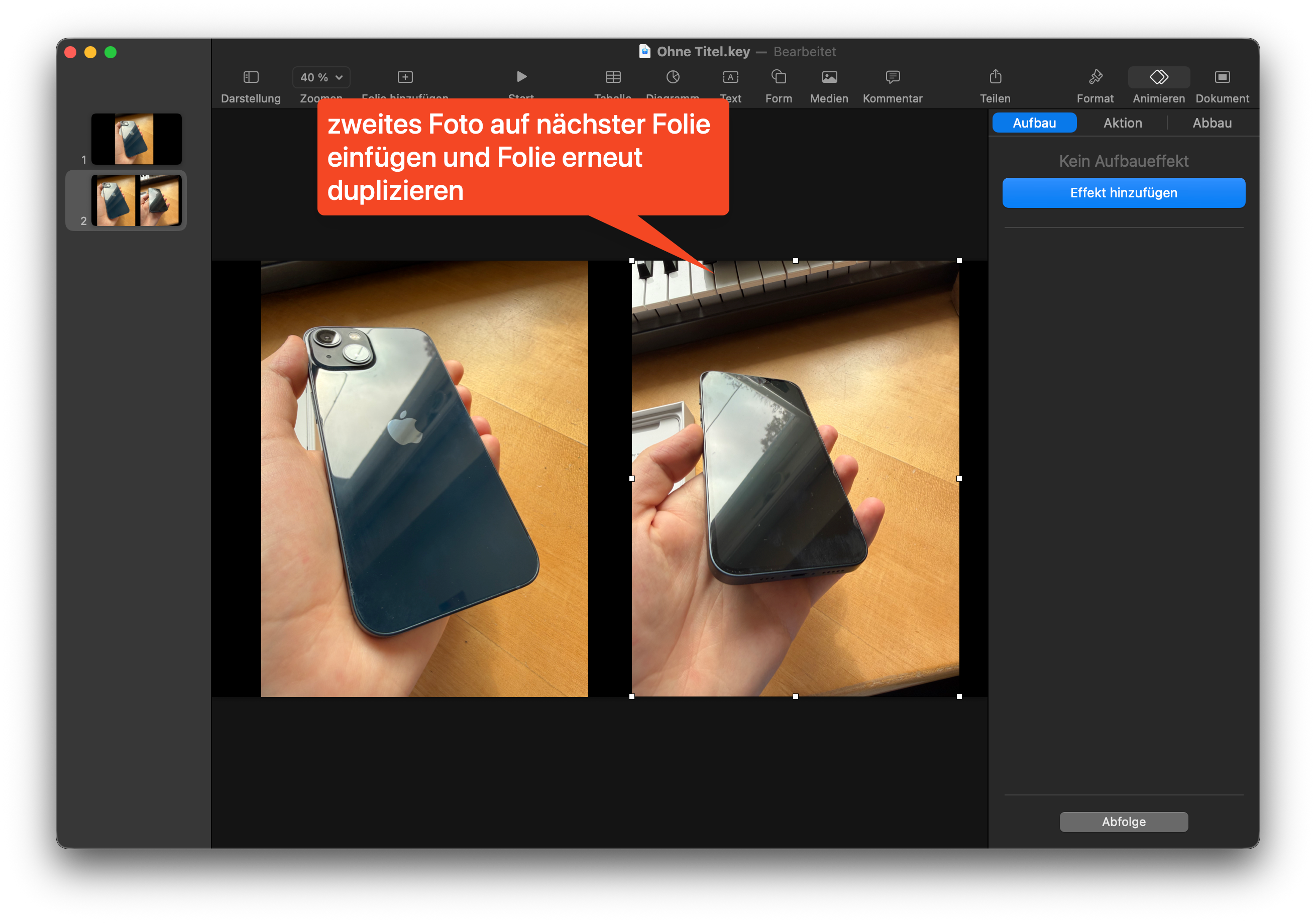Click the Effekt hinzufügen button
The image size is (1316, 923).
[1124, 193]
